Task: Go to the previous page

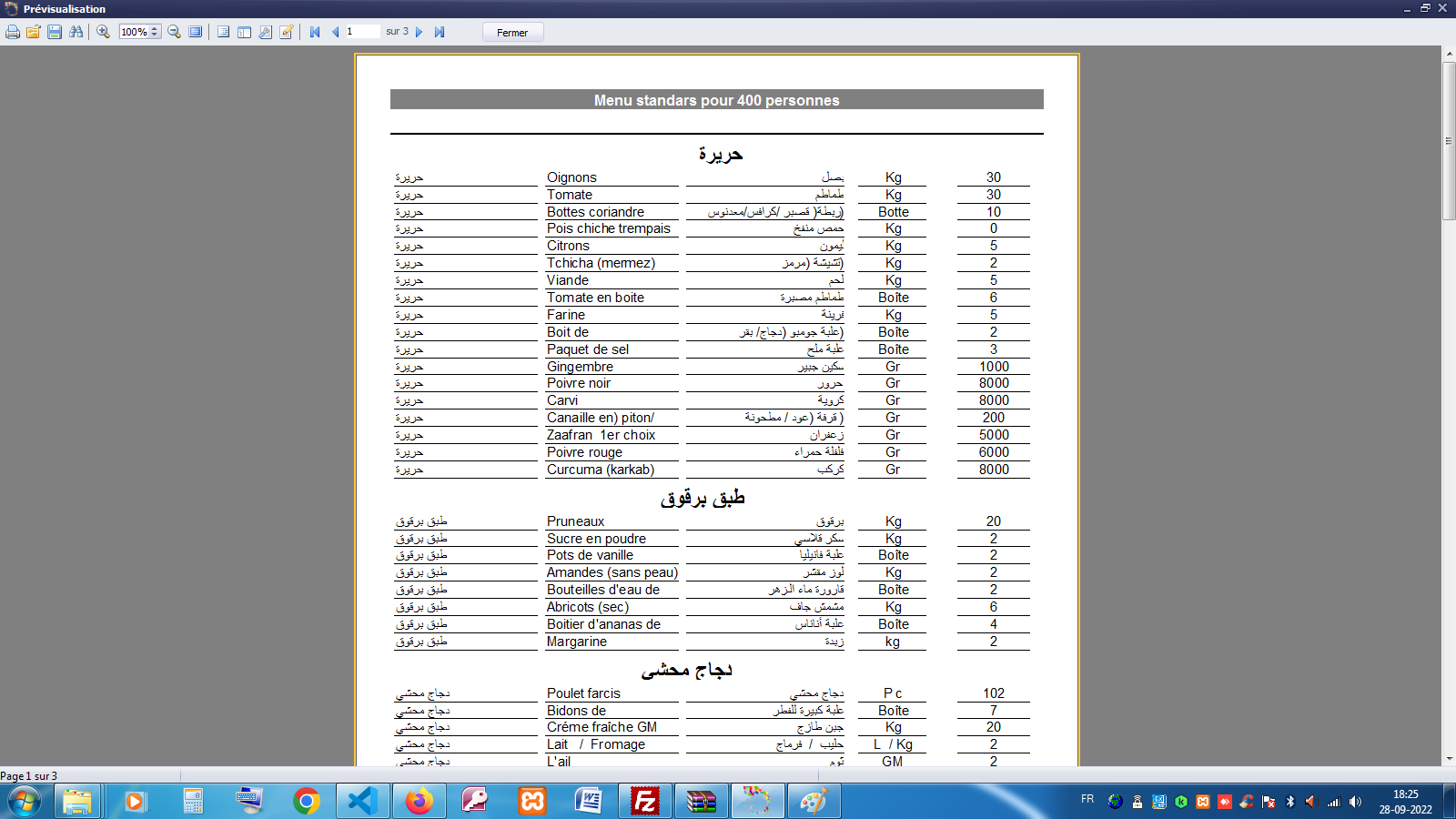Action: (335, 32)
